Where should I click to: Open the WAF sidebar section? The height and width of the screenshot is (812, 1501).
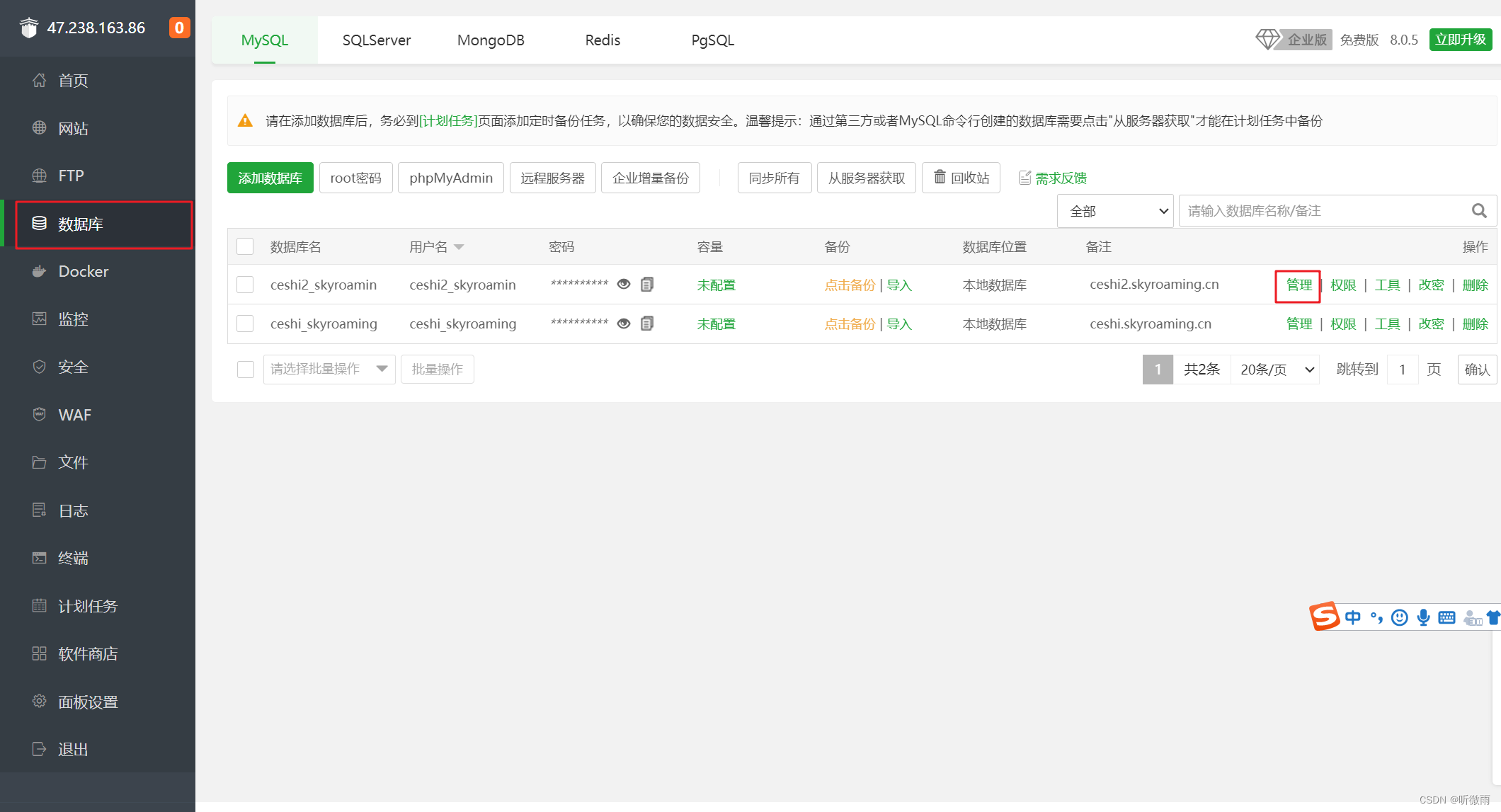(74, 415)
